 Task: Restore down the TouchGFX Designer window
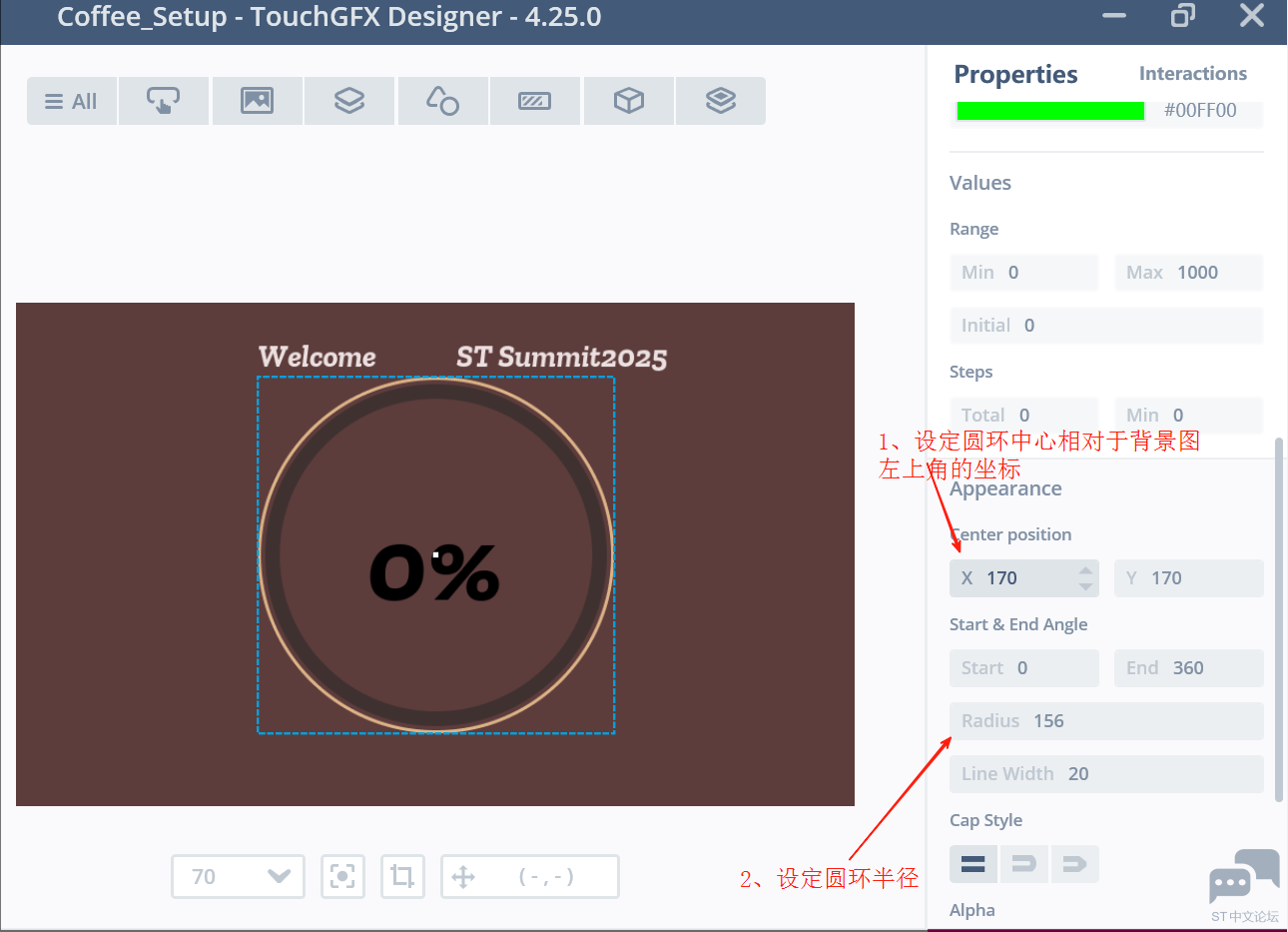[x=1183, y=16]
